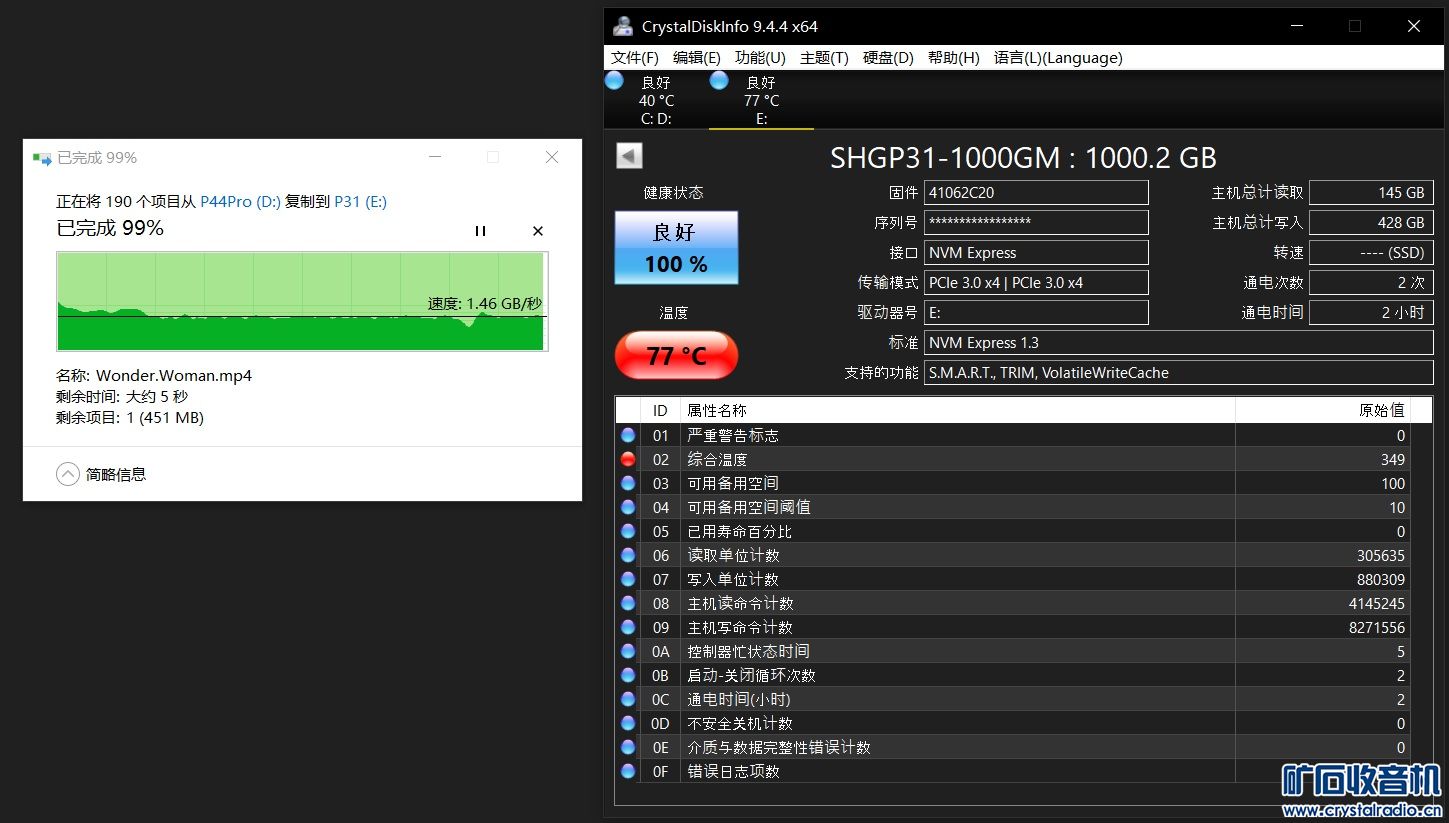The image size is (1449, 823).
Task: Select the E: disk tab at 77 °C
Action: pos(761,100)
